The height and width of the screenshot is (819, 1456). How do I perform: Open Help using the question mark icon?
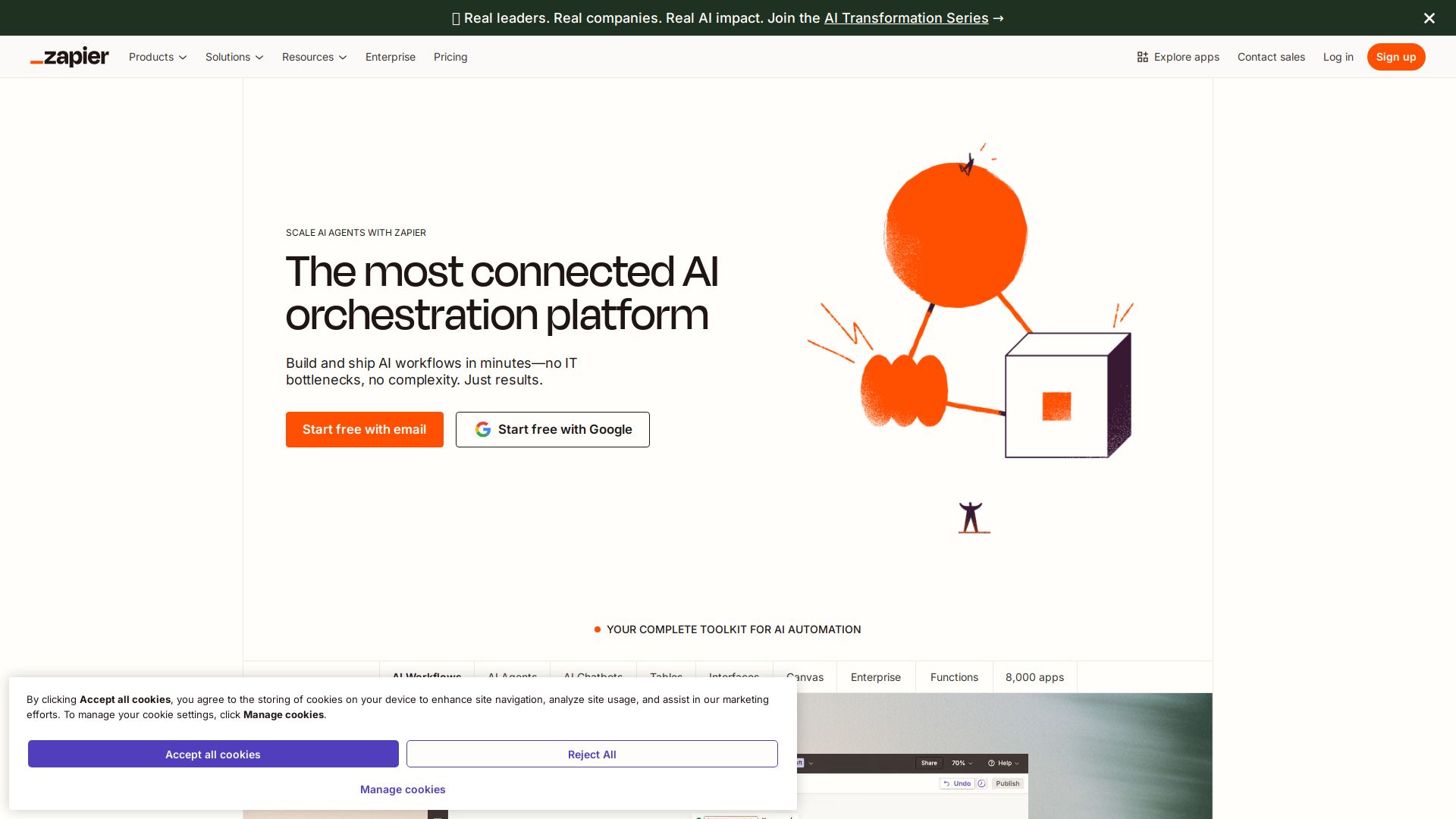[x=991, y=764]
